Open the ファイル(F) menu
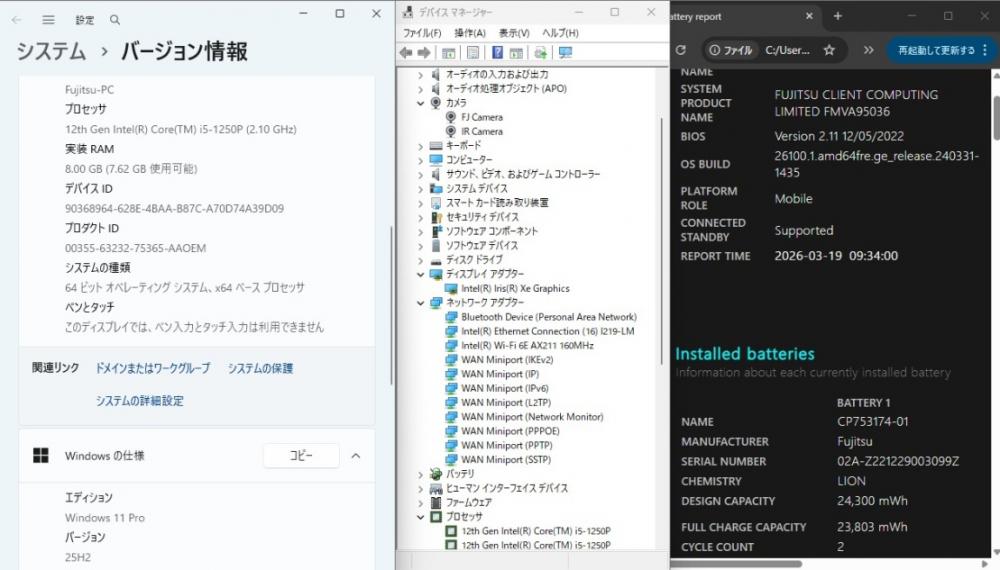This screenshot has height=570, width=1000. [422, 33]
